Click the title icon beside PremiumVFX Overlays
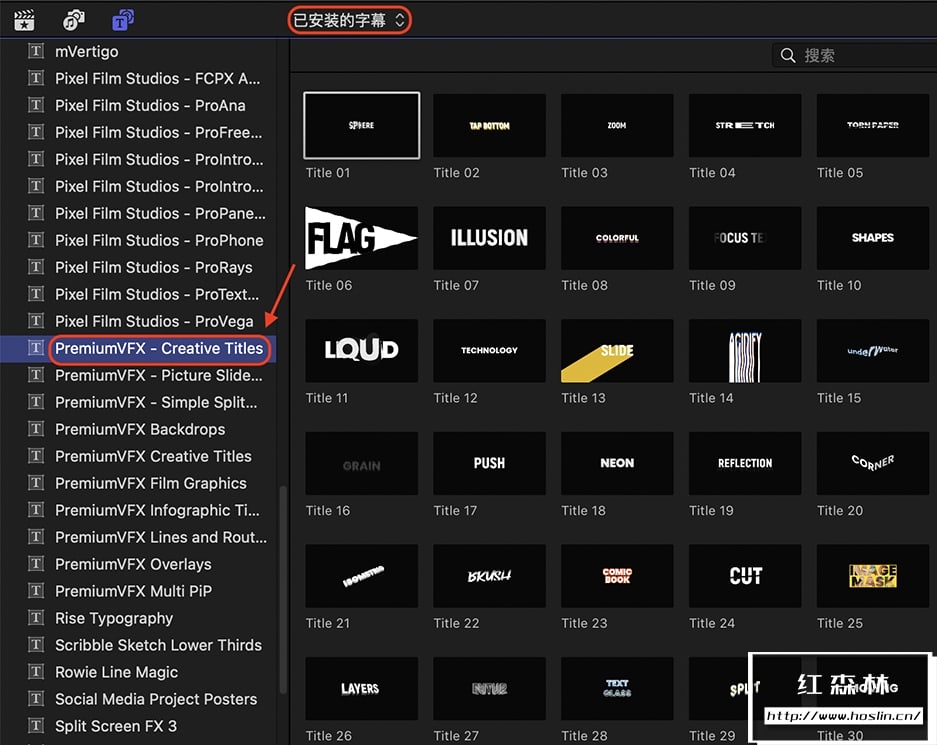The width and height of the screenshot is (937, 745). [x=36, y=563]
